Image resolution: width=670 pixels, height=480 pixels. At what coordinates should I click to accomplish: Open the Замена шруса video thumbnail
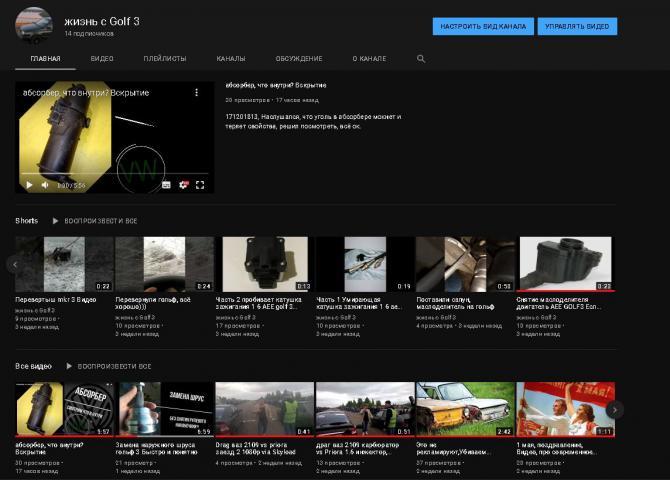click(x=165, y=409)
